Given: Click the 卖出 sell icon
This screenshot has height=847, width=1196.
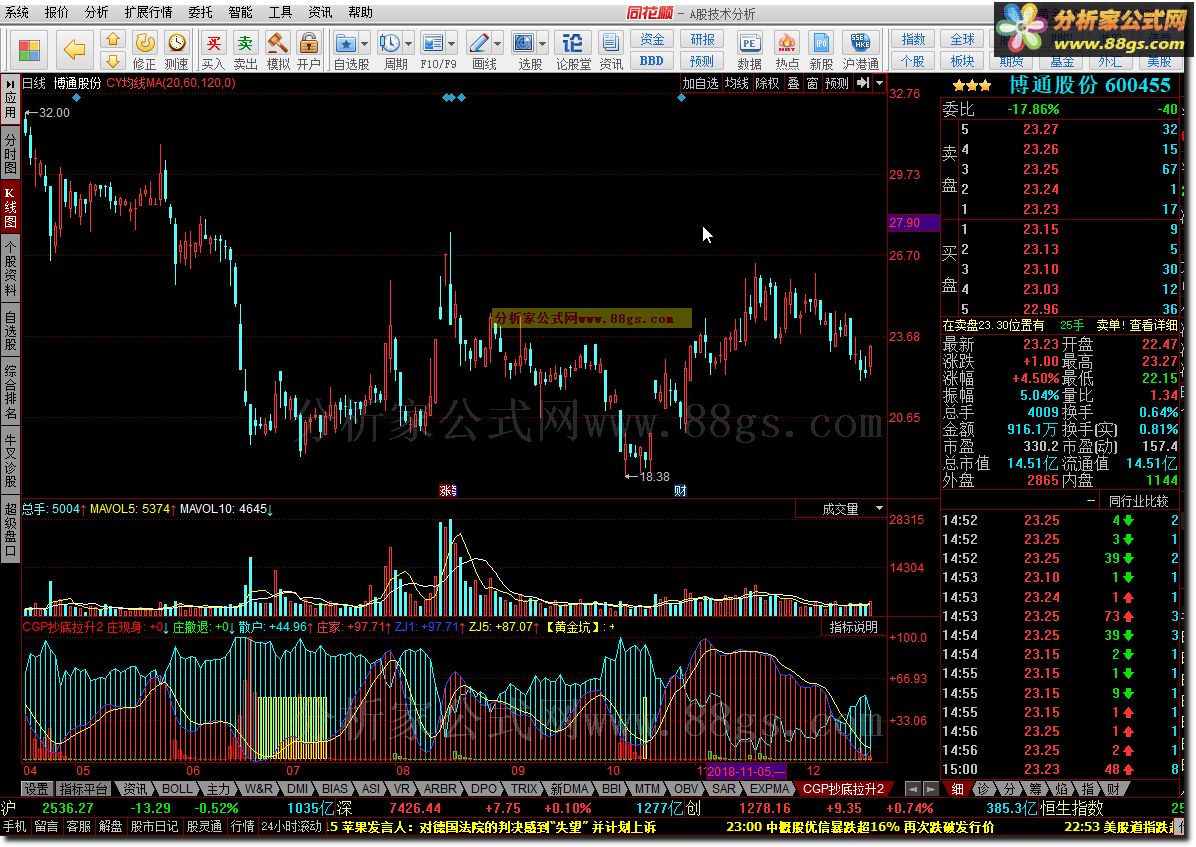Looking at the screenshot, I should click(x=245, y=50).
